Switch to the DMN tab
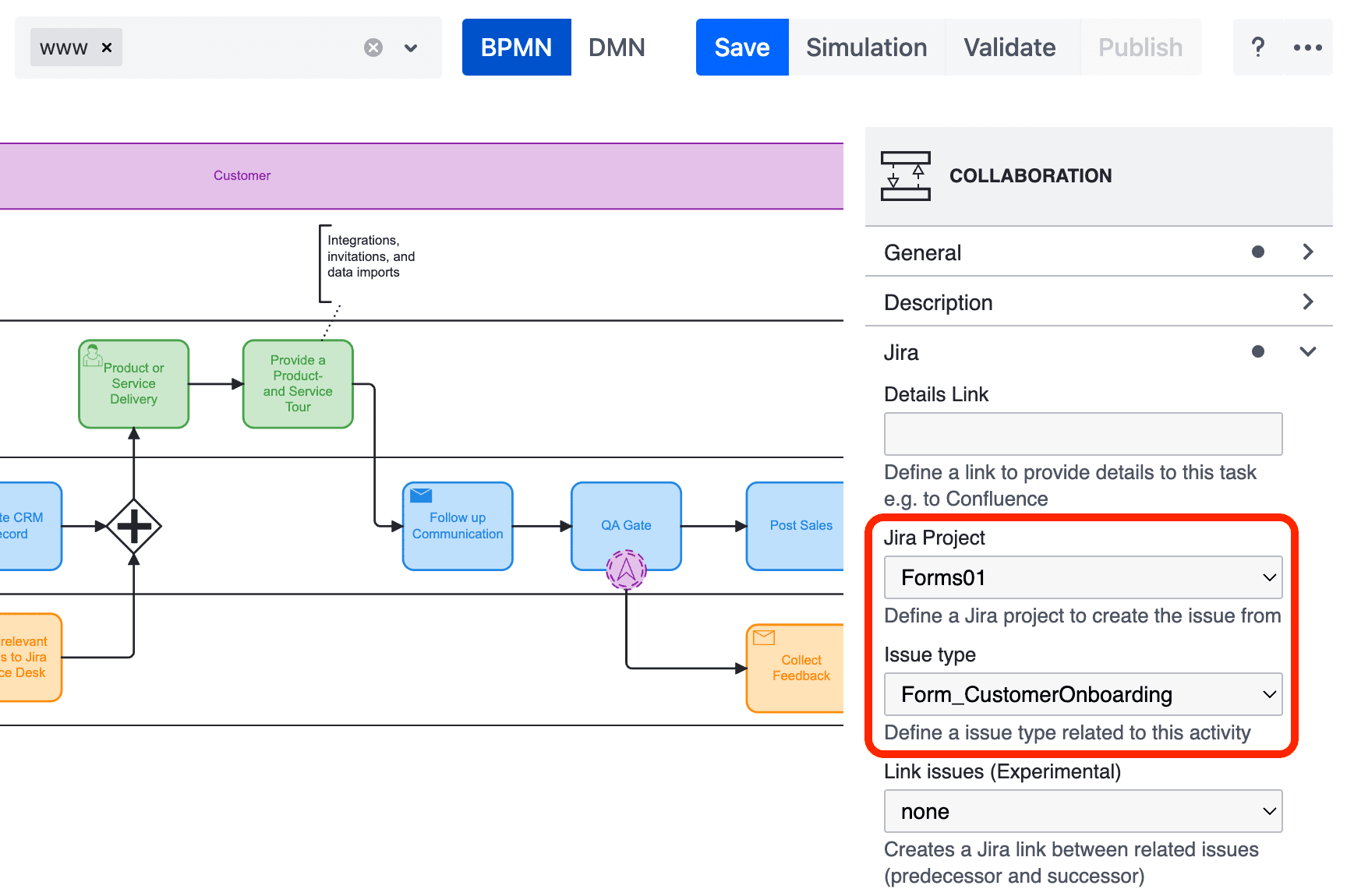 click(x=617, y=47)
